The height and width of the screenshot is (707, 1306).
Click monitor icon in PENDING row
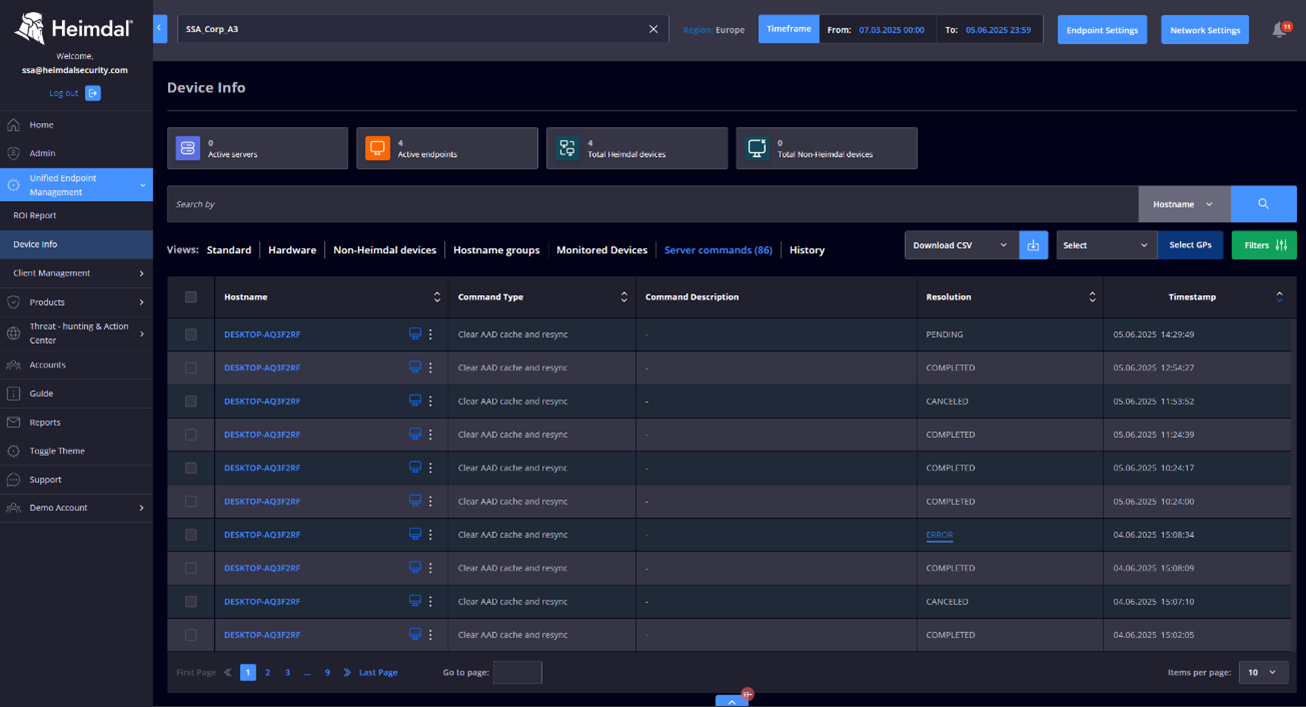[415, 334]
